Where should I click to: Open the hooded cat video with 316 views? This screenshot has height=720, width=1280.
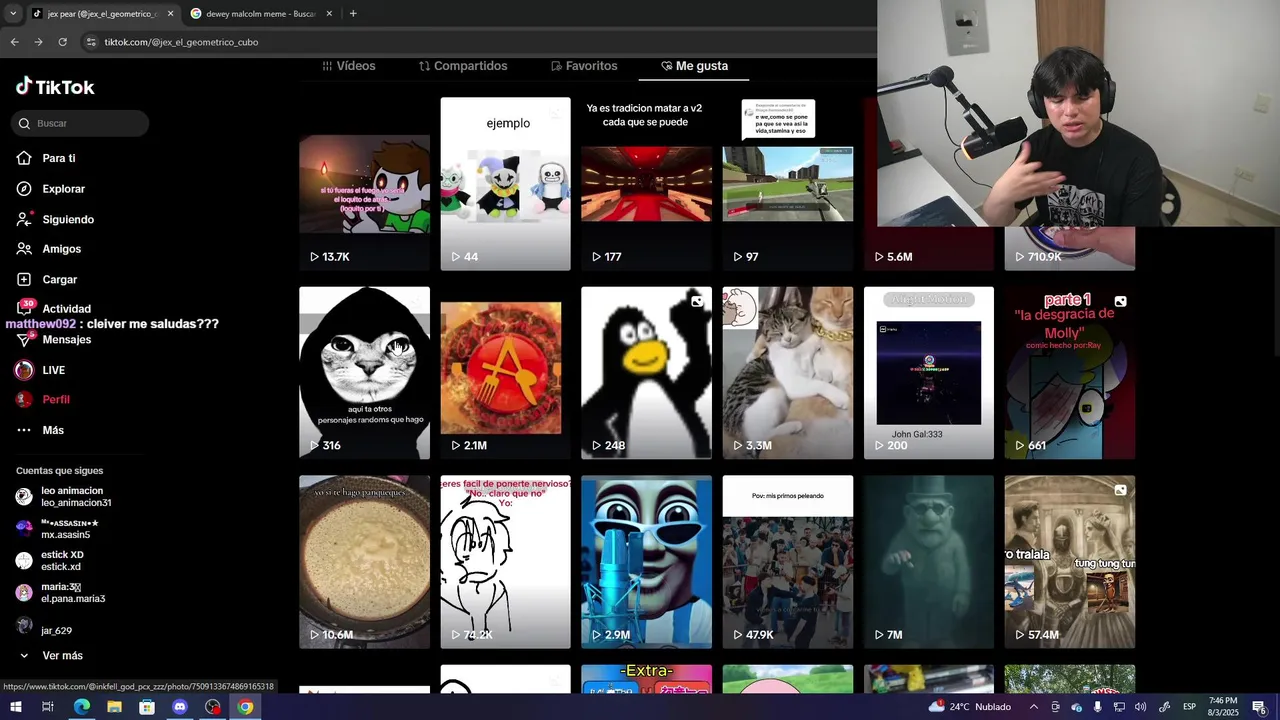[364, 373]
